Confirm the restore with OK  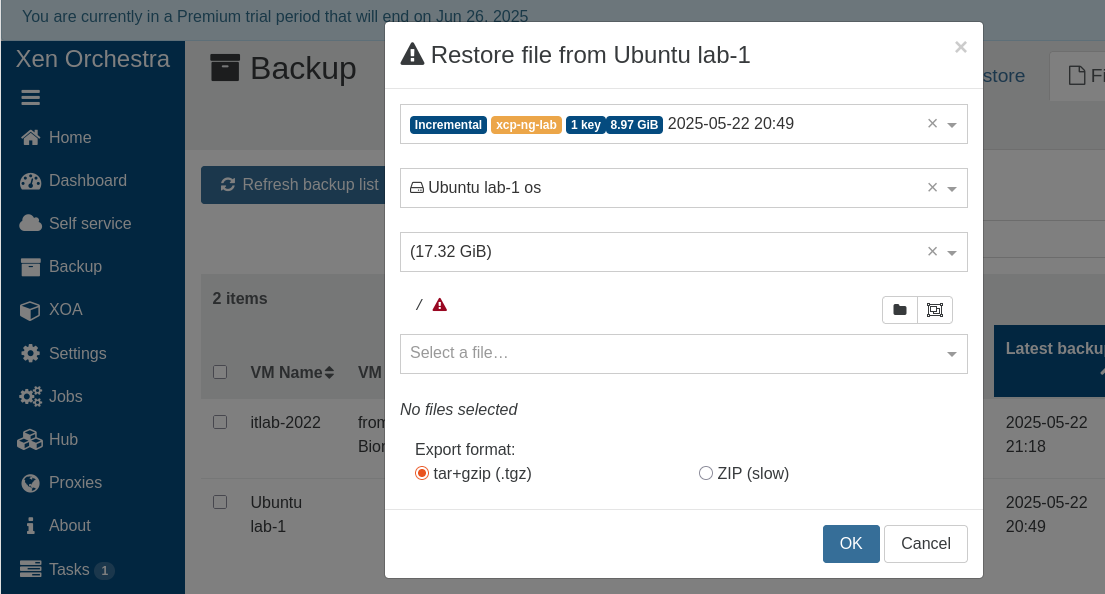coord(851,544)
